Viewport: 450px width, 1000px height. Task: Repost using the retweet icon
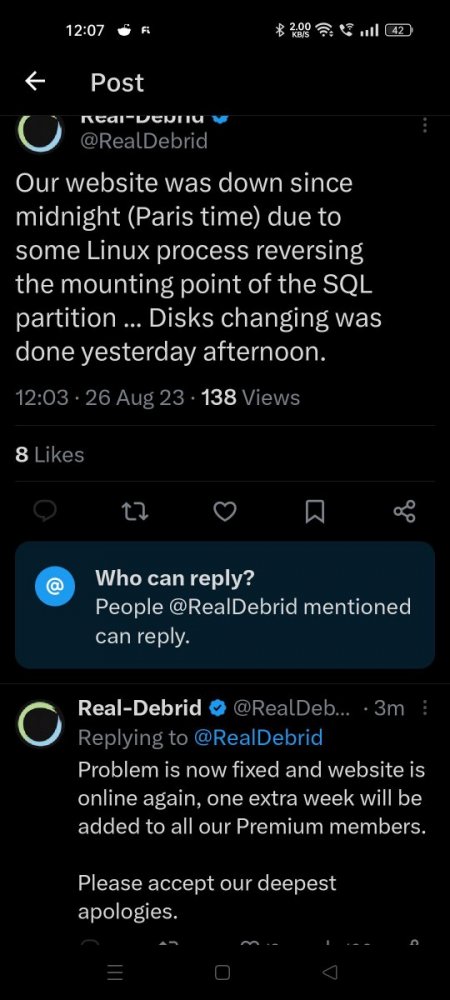click(135, 511)
